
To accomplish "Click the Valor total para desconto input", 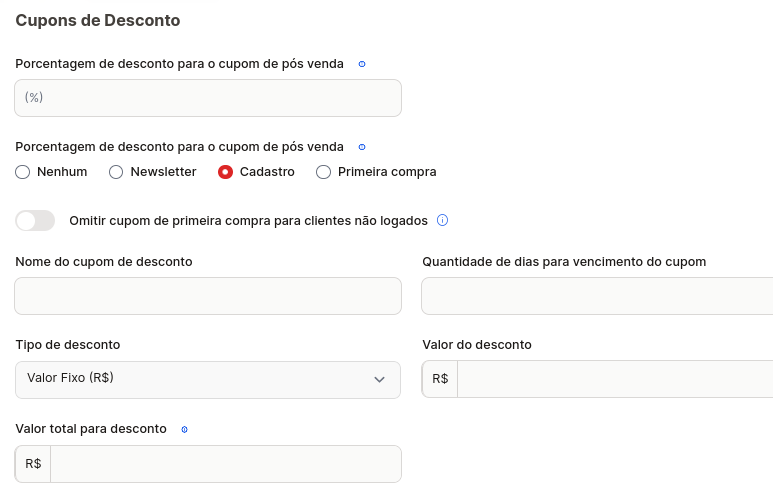I will [x=226, y=464].
